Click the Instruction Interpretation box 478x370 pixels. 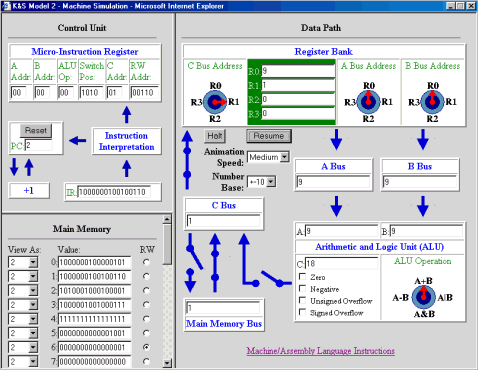(127, 141)
